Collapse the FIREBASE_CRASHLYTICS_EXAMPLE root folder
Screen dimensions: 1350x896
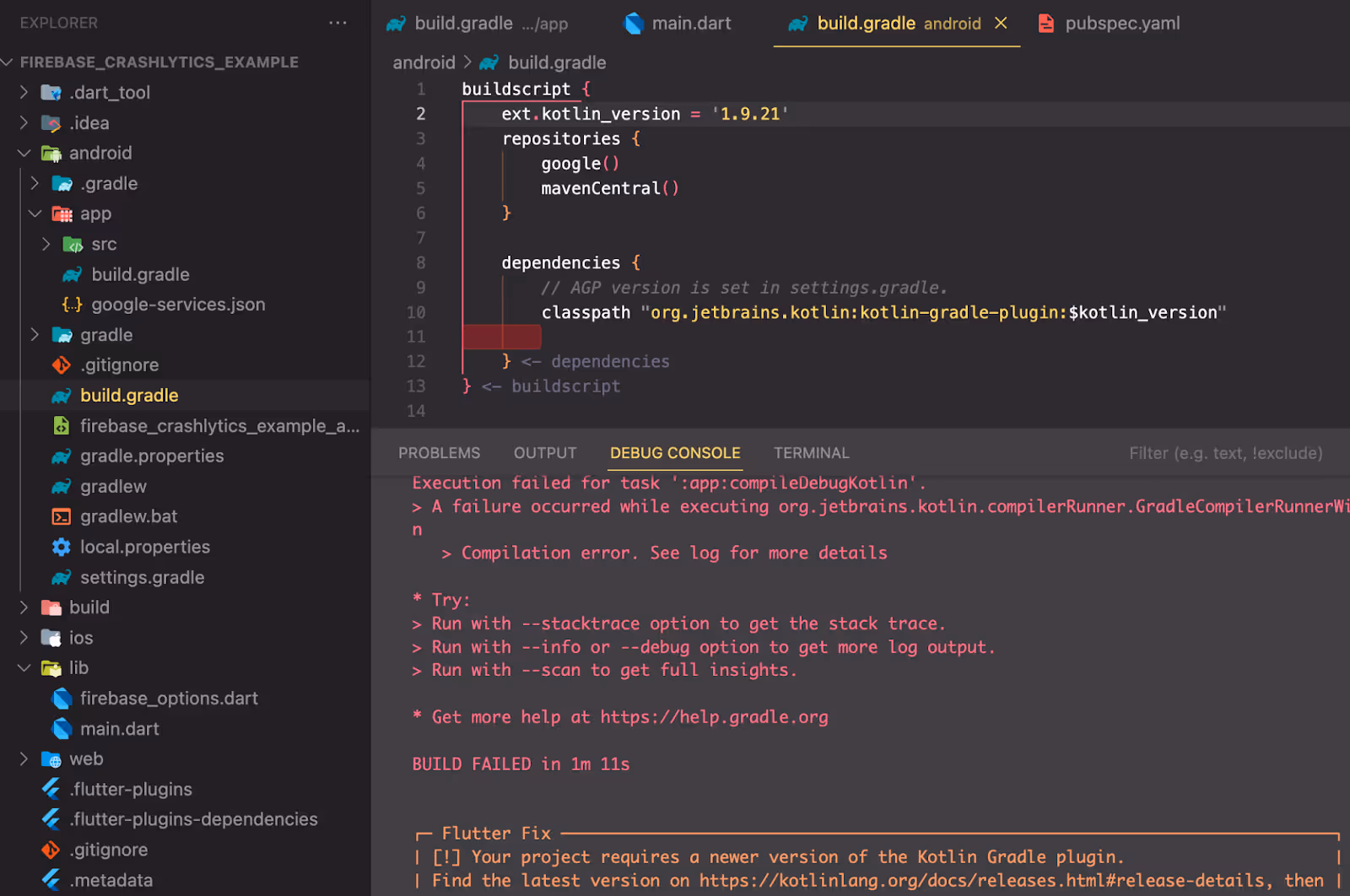8,62
